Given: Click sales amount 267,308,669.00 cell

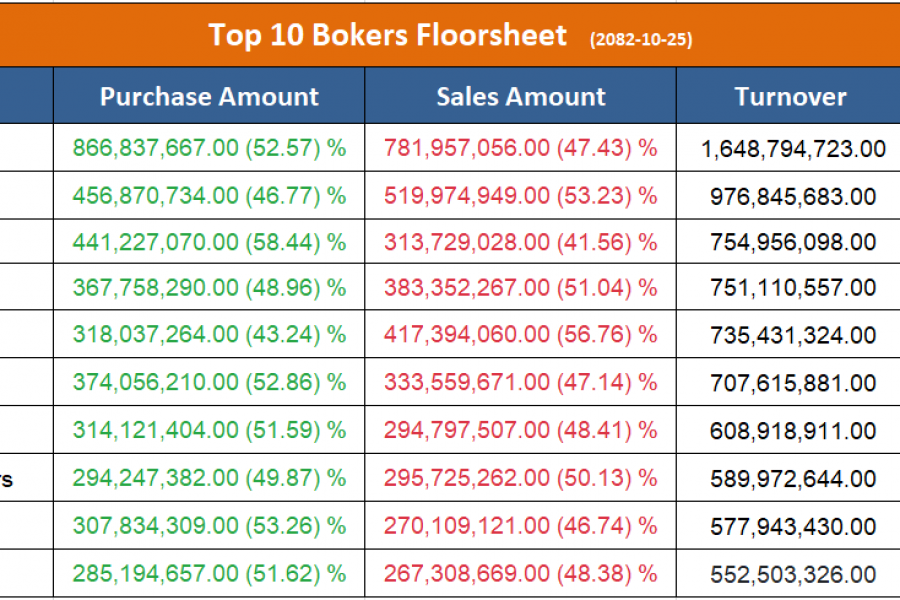Looking at the screenshot, I should 520,573.
